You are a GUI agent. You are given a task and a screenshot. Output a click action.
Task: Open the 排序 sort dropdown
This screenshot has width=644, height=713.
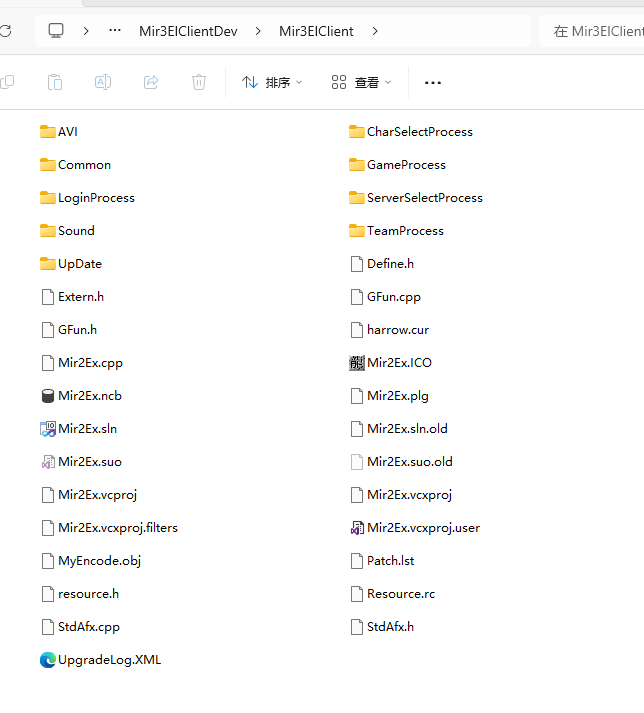point(272,82)
